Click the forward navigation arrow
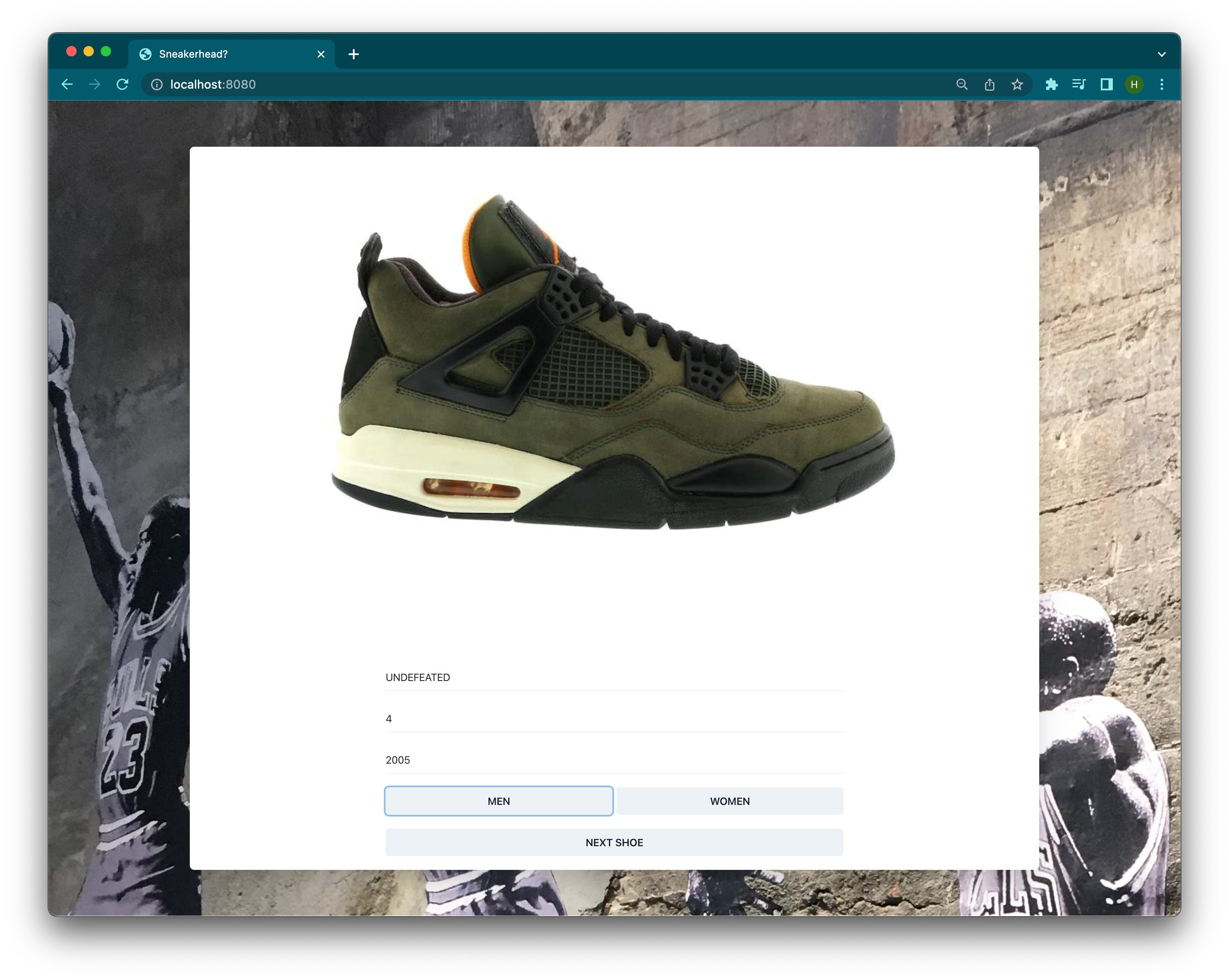1229x980 pixels. 95,84
